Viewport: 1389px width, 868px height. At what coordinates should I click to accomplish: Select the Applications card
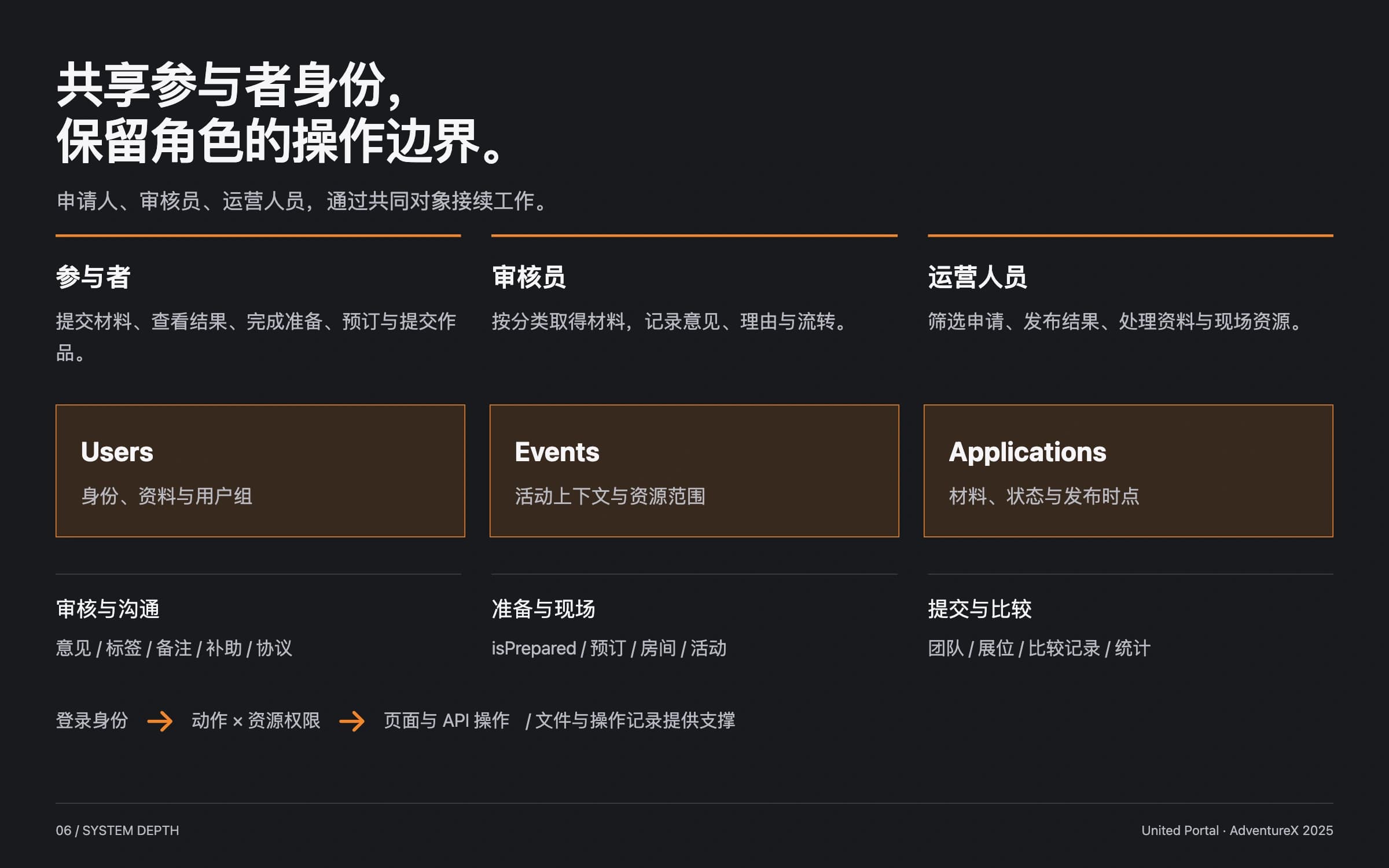click(x=1129, y=470)
